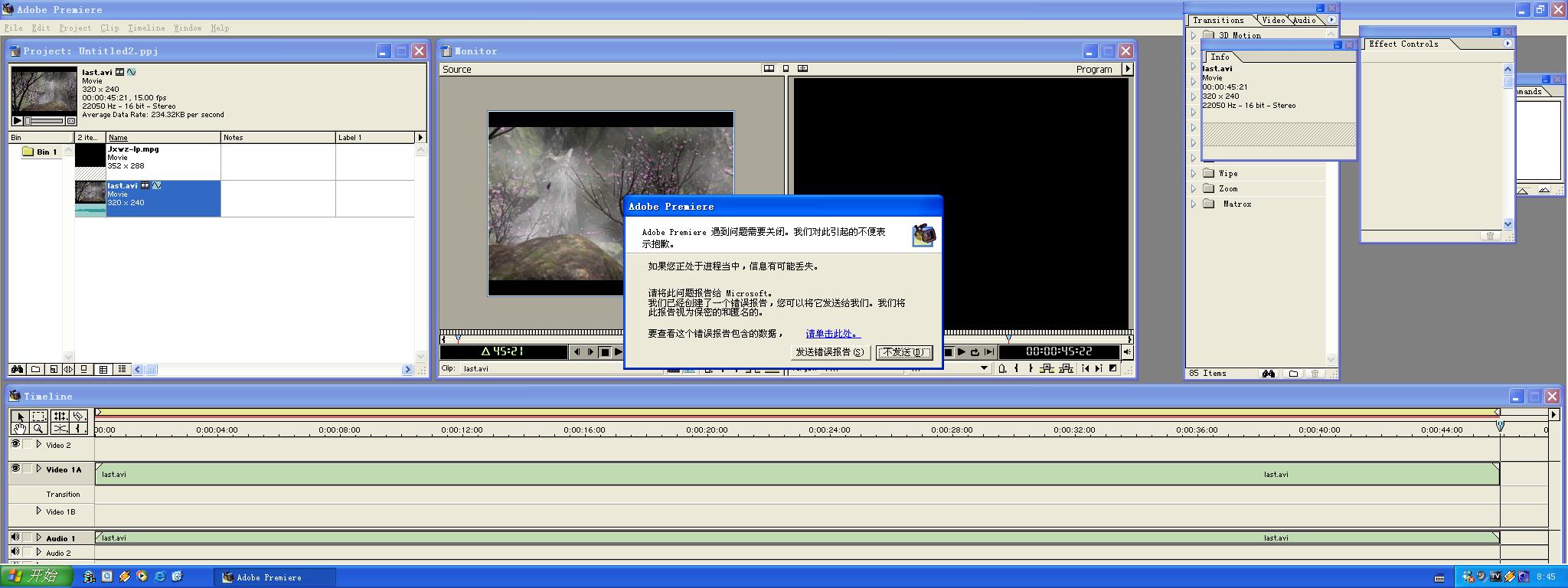Click the Extract icon under Program monitor
The image size is (1568, 588).
(x=1067, y=368)
